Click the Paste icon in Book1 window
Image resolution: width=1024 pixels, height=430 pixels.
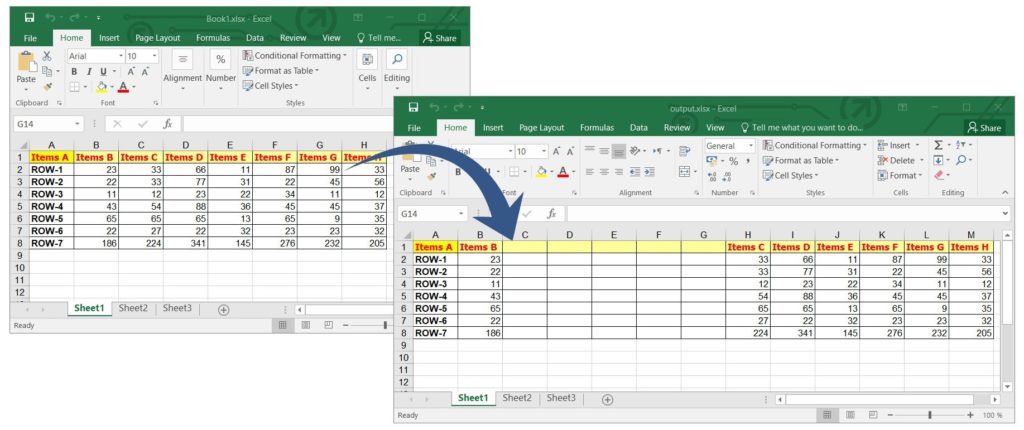pos(26,66)
